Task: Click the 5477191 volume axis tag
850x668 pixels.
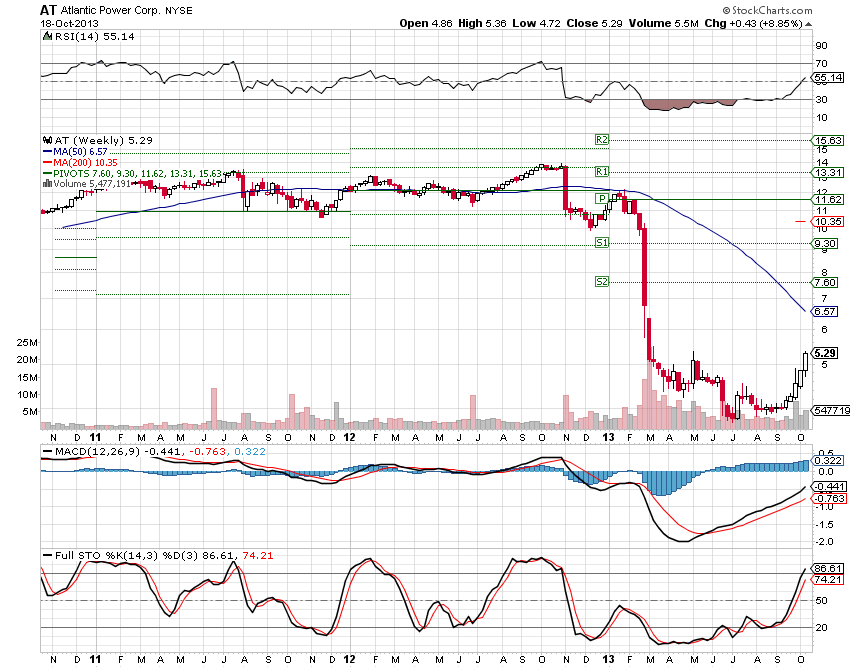Action: [x=832, y=410]
